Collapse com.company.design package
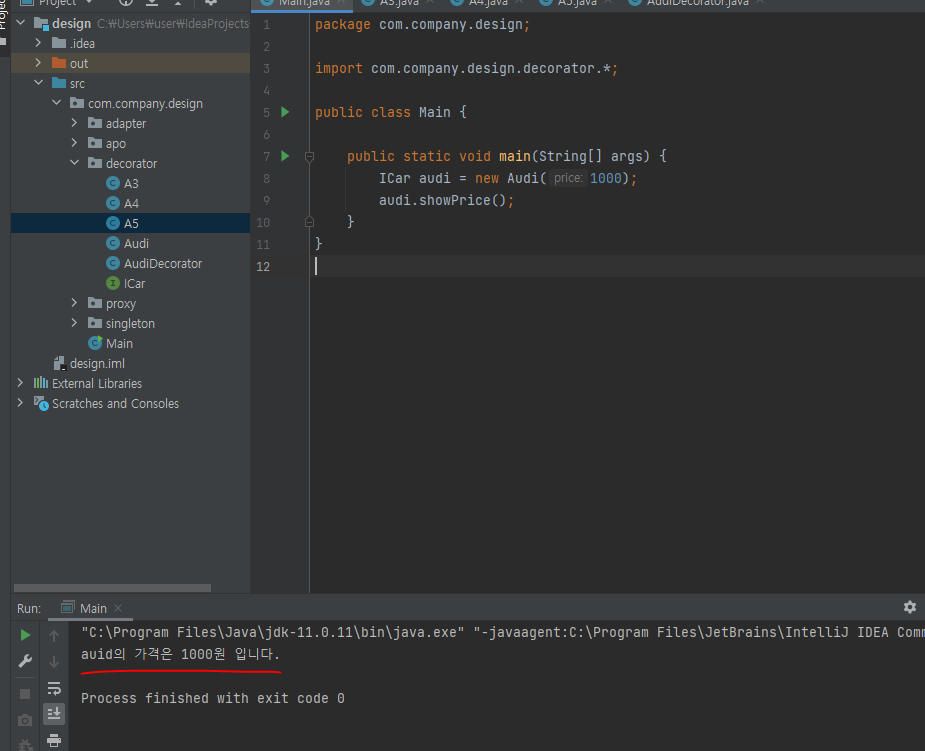The height and width of the screenshot is (751, 925). 57,103
